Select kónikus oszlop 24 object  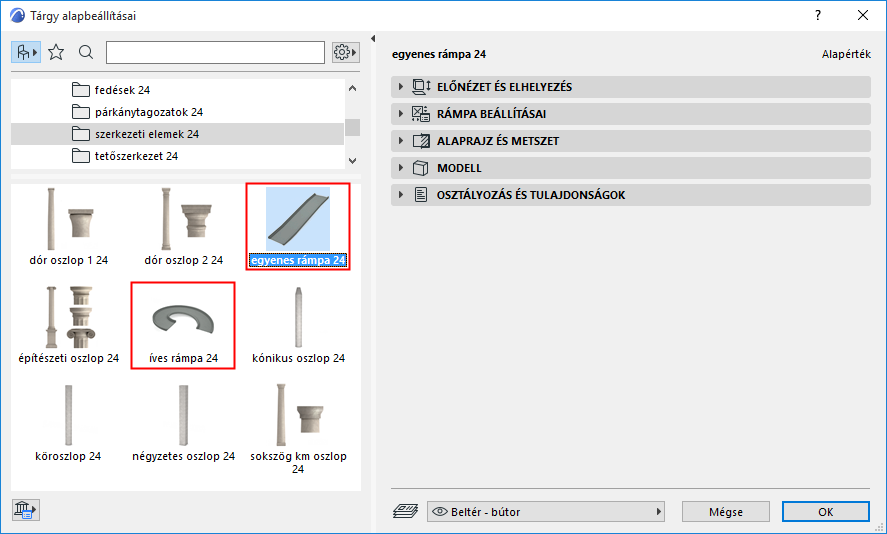(298, 325)
